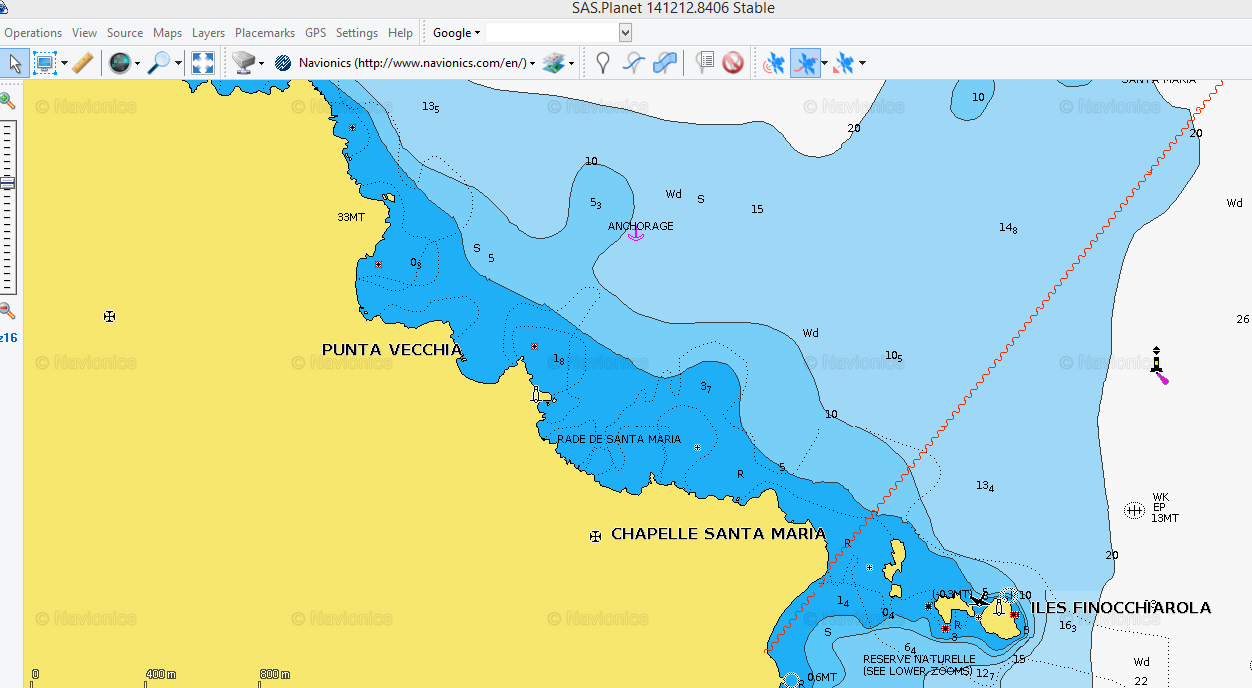The image size is (1252, 688).
Task: Open the GPS menu
Action: coord(316,33)
